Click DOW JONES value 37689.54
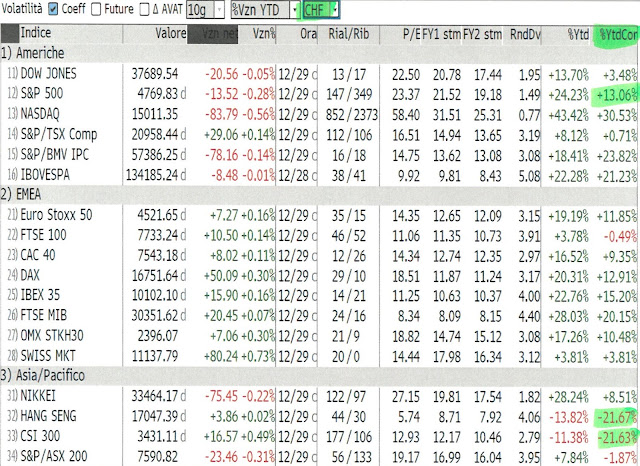Image resolution: width=640 pixels, height=466 pixels. (154, 74)
